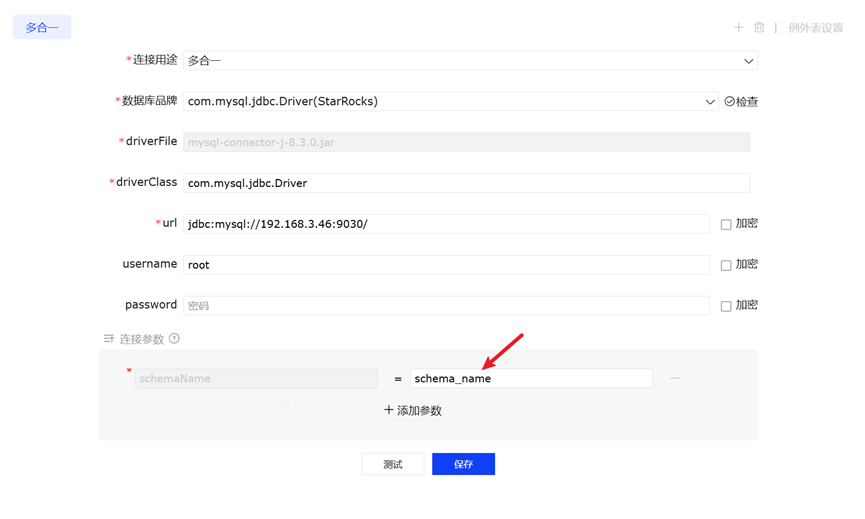This screenshot has height=519, width=865.
Task: Enable 加密 checkbox for username
Action: [726, 265]
